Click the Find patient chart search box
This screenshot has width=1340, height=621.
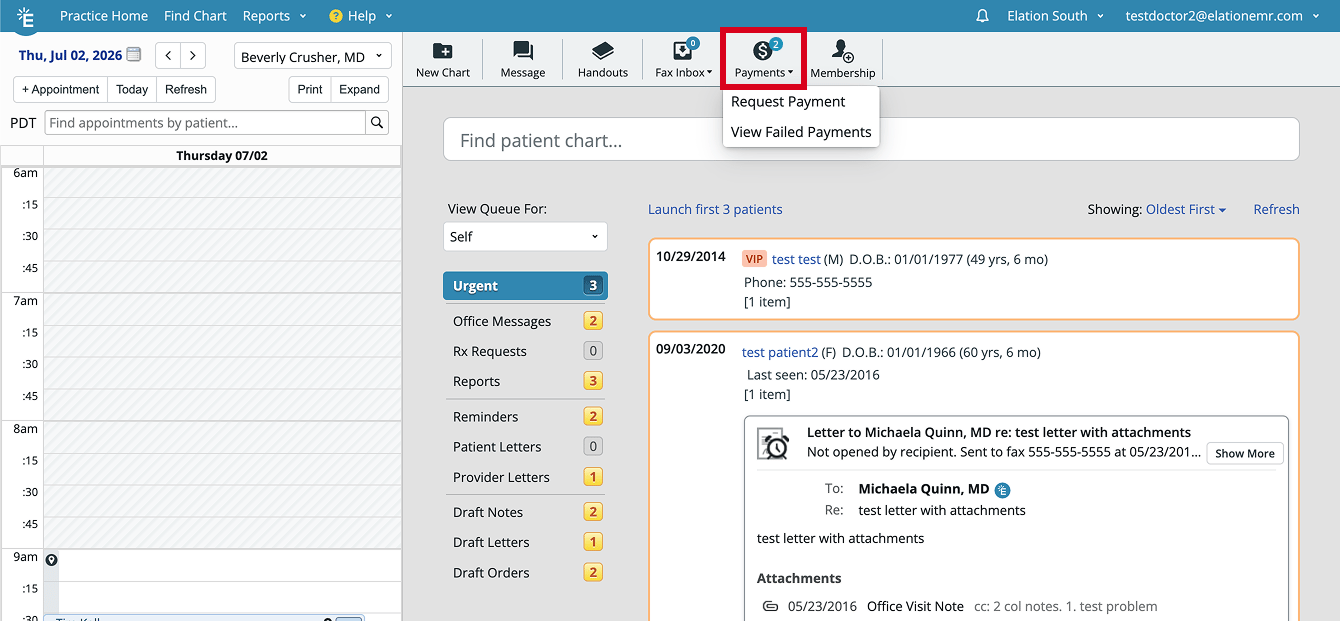(871, 139)
